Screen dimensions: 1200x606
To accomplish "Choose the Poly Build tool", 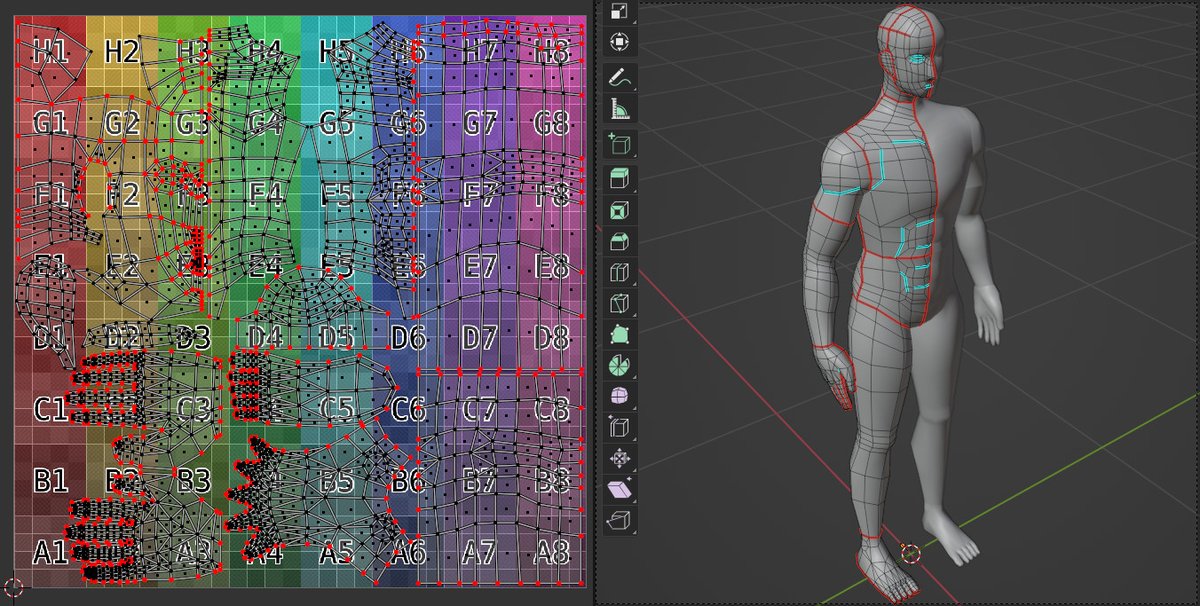I will (620, 335).
